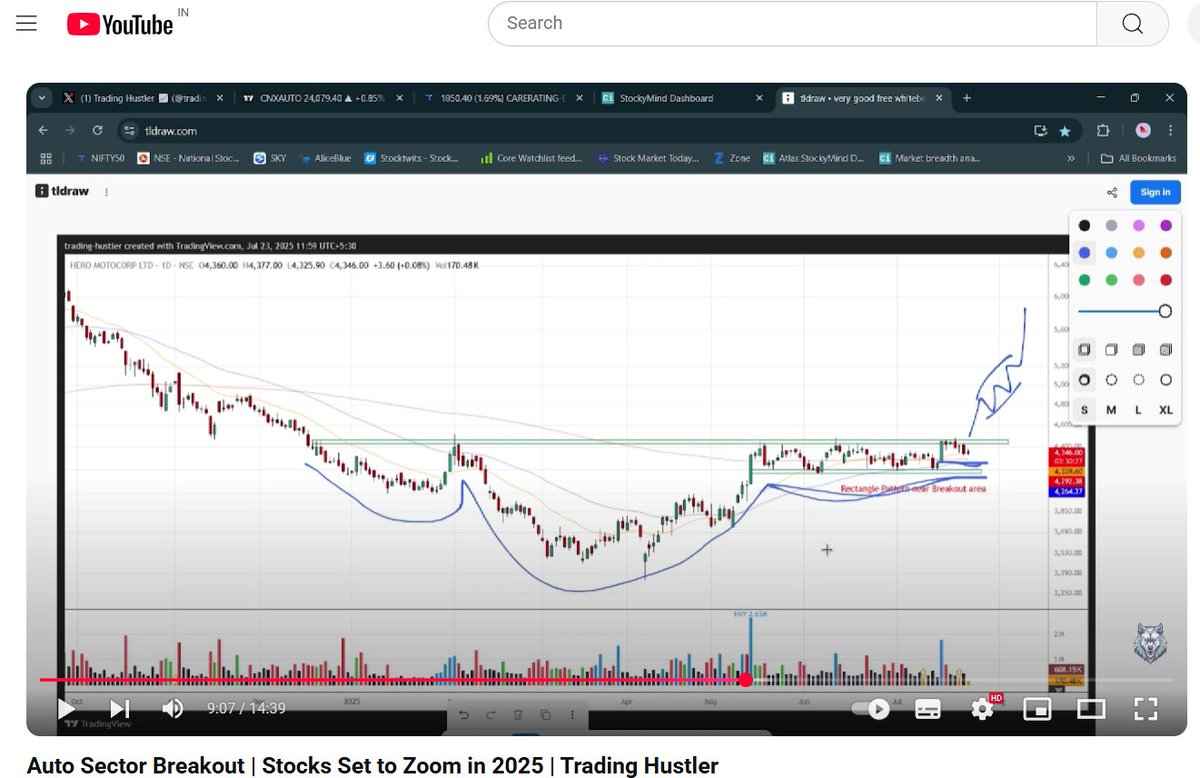Pick the black color swatch
Viewport: 1200px width, 778px height.
click(x=1084, y=226)
